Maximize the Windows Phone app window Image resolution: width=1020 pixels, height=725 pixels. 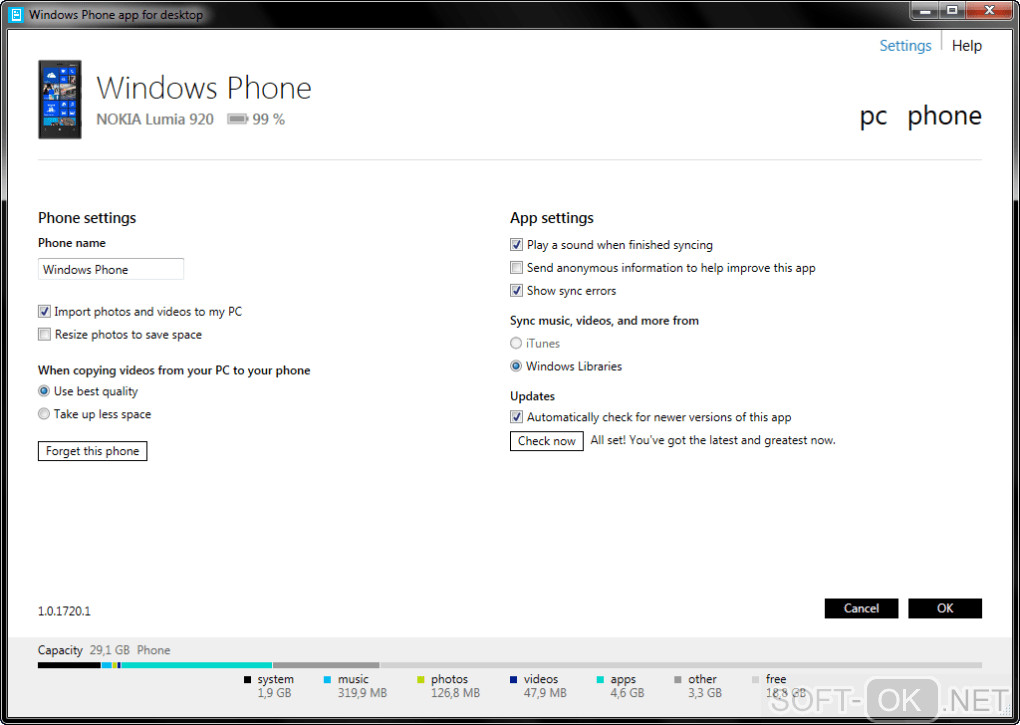click(x=952, y=11)
